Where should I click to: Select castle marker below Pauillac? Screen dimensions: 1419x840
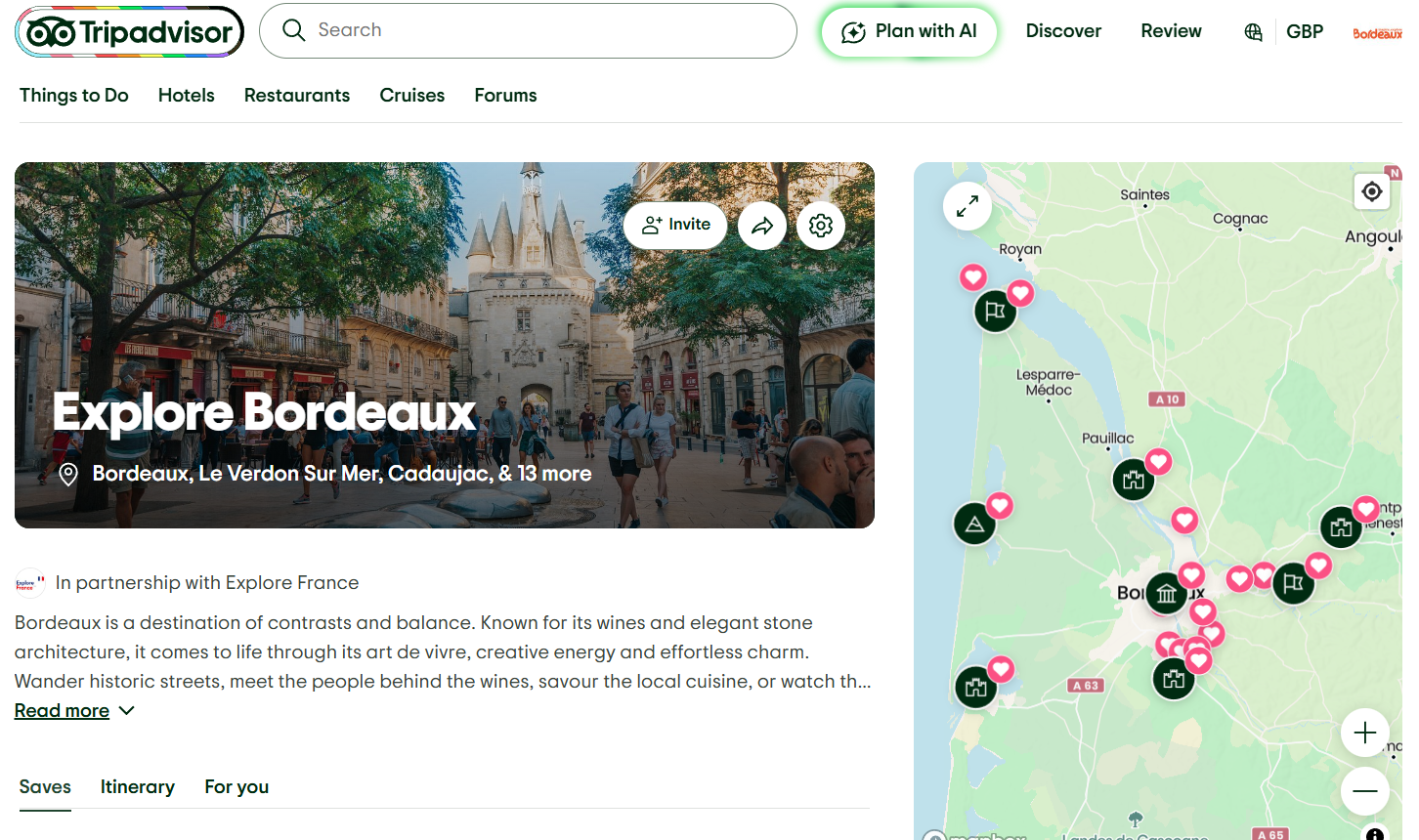[x=1134, y=480]
